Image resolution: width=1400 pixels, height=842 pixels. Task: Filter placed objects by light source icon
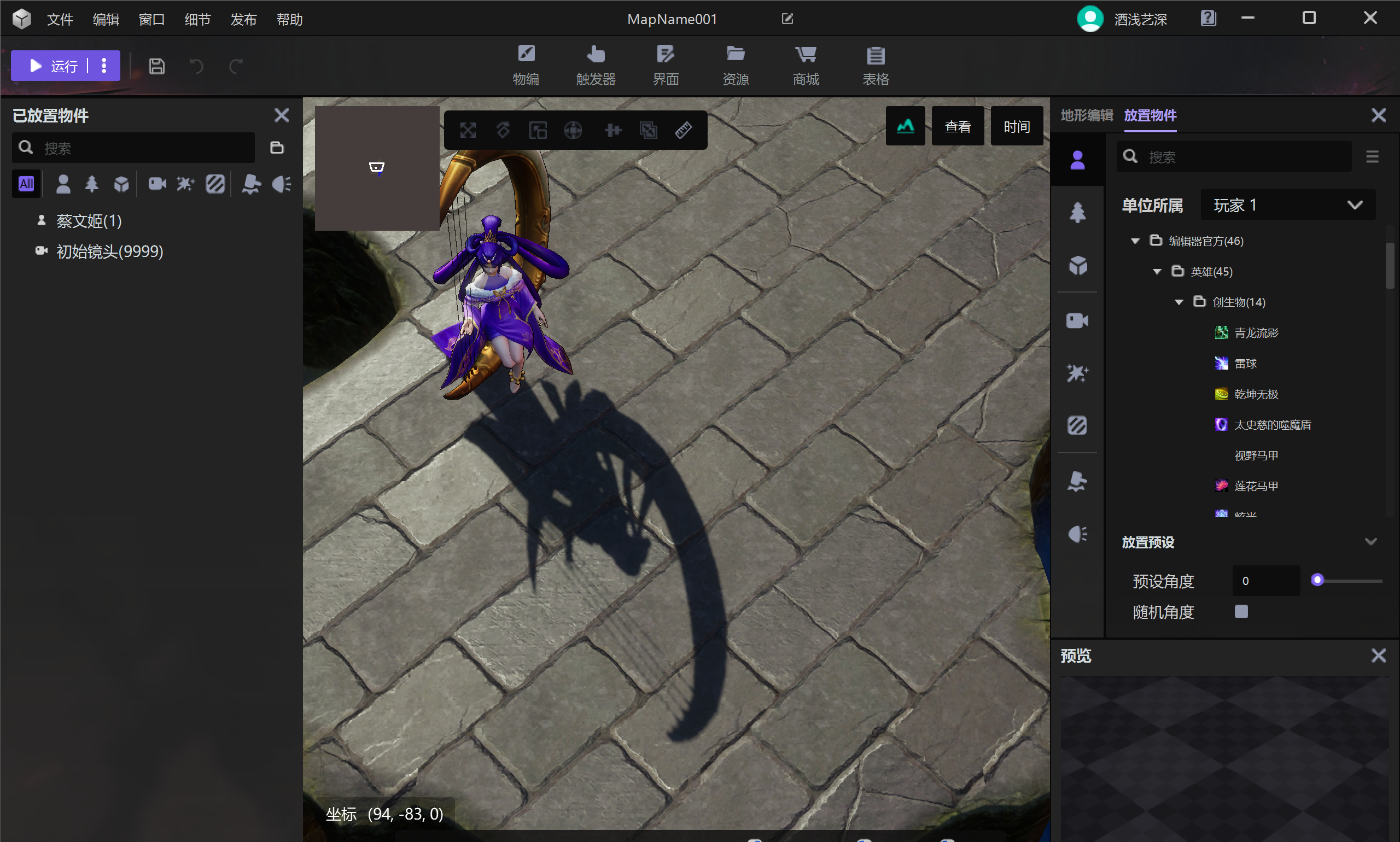(251, 184)
